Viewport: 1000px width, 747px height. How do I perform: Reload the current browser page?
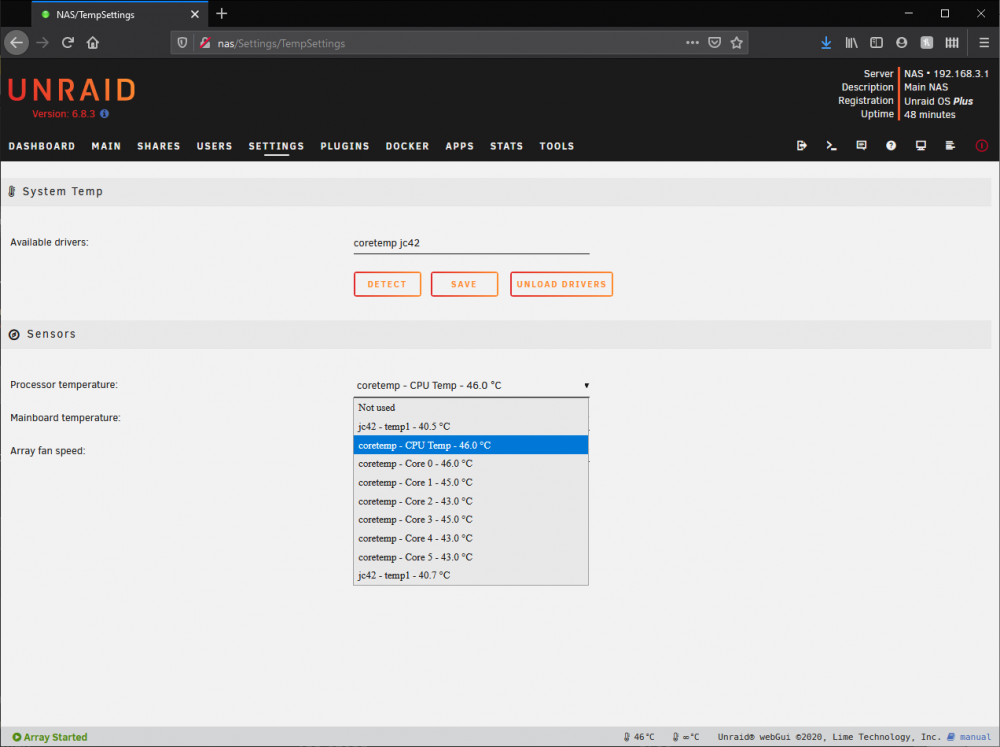tap(68, 43)
